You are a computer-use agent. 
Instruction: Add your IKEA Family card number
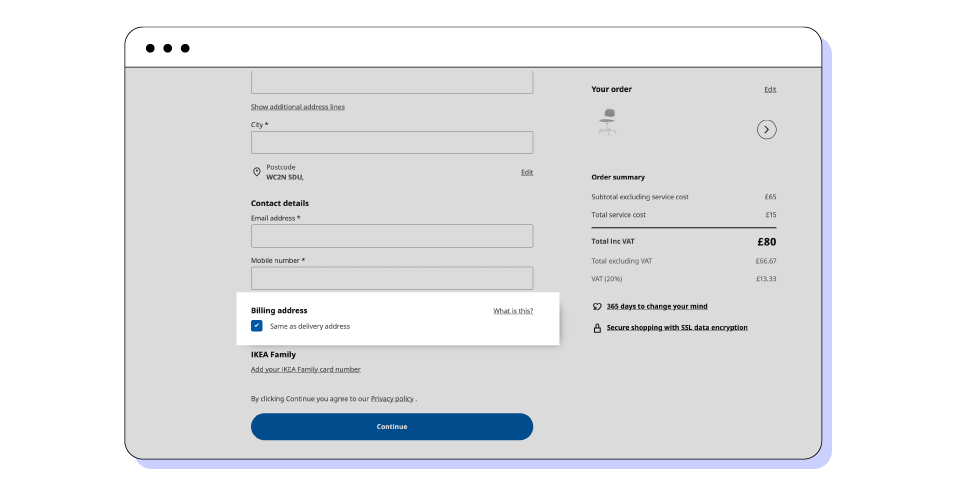(305, 370)
